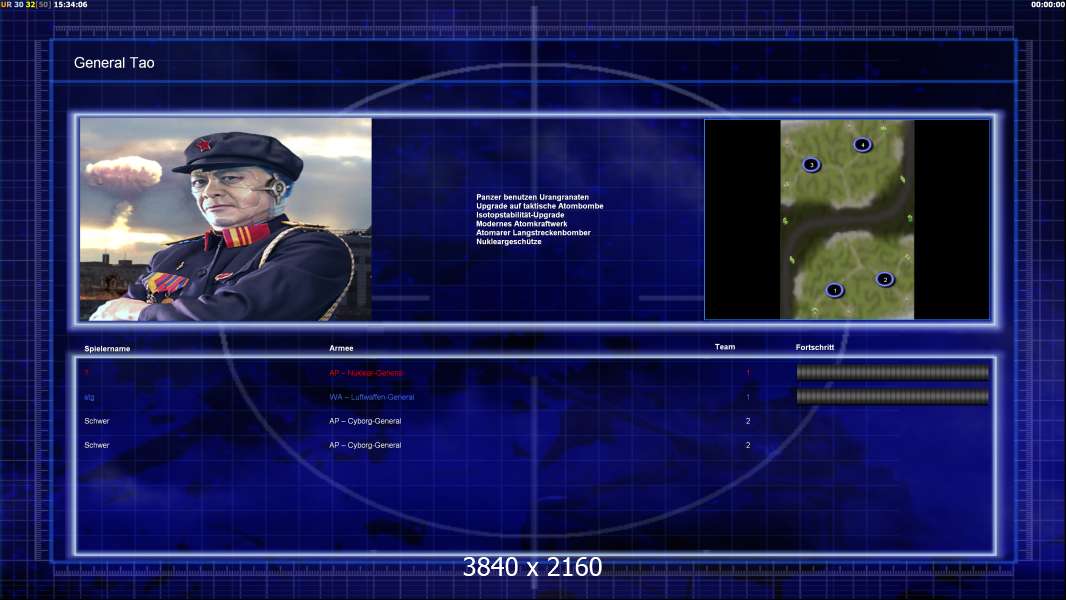
Task: Select start position marker 3 on the map
Action: pos(811,164)
